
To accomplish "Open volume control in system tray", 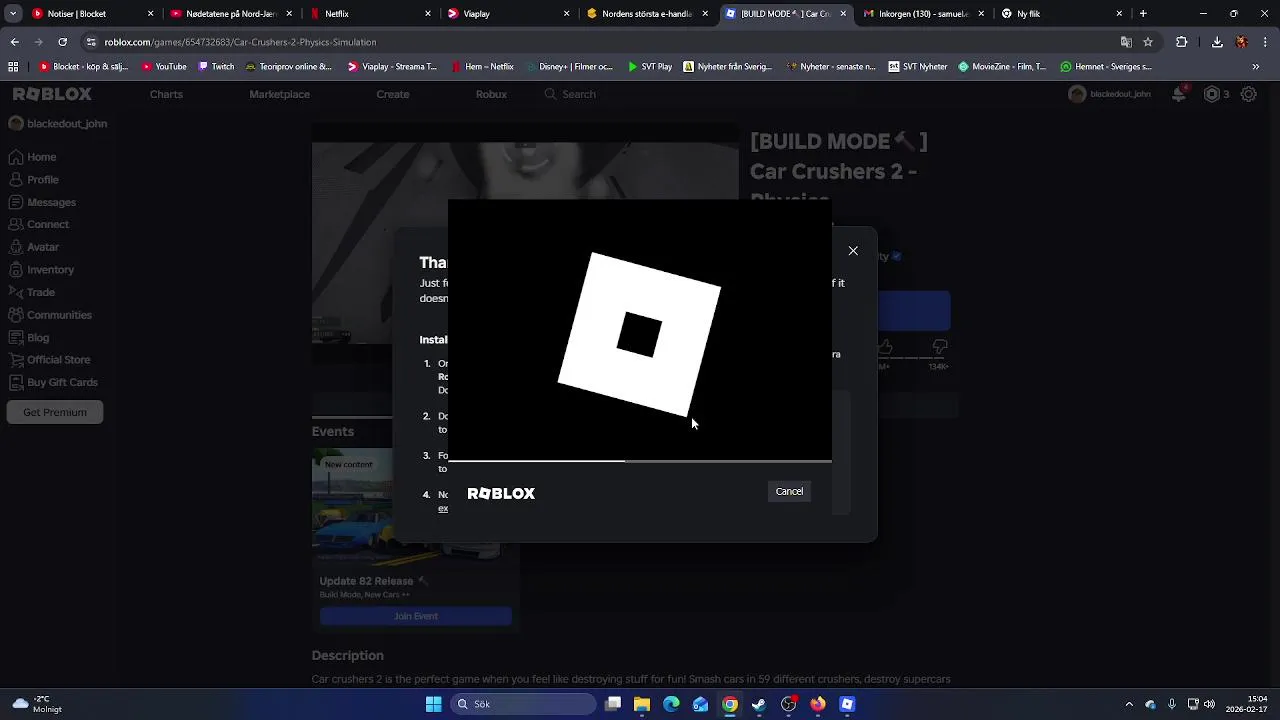I will coord(1210,704).
